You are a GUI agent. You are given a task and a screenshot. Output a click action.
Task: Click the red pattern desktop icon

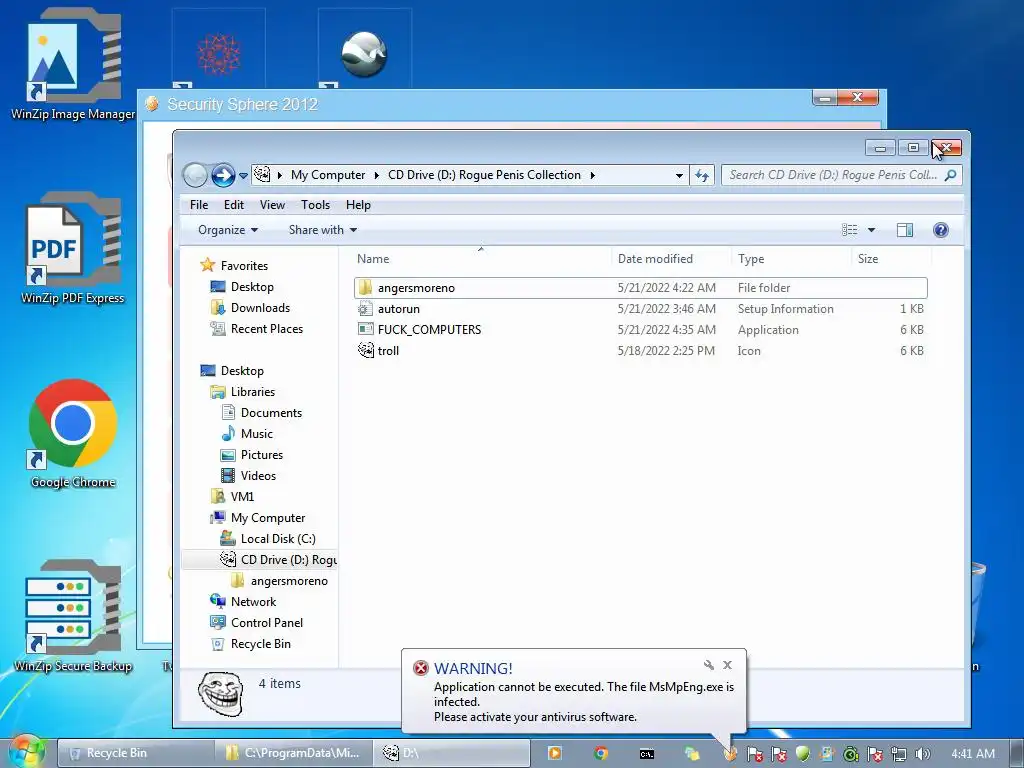coord(219,54)
